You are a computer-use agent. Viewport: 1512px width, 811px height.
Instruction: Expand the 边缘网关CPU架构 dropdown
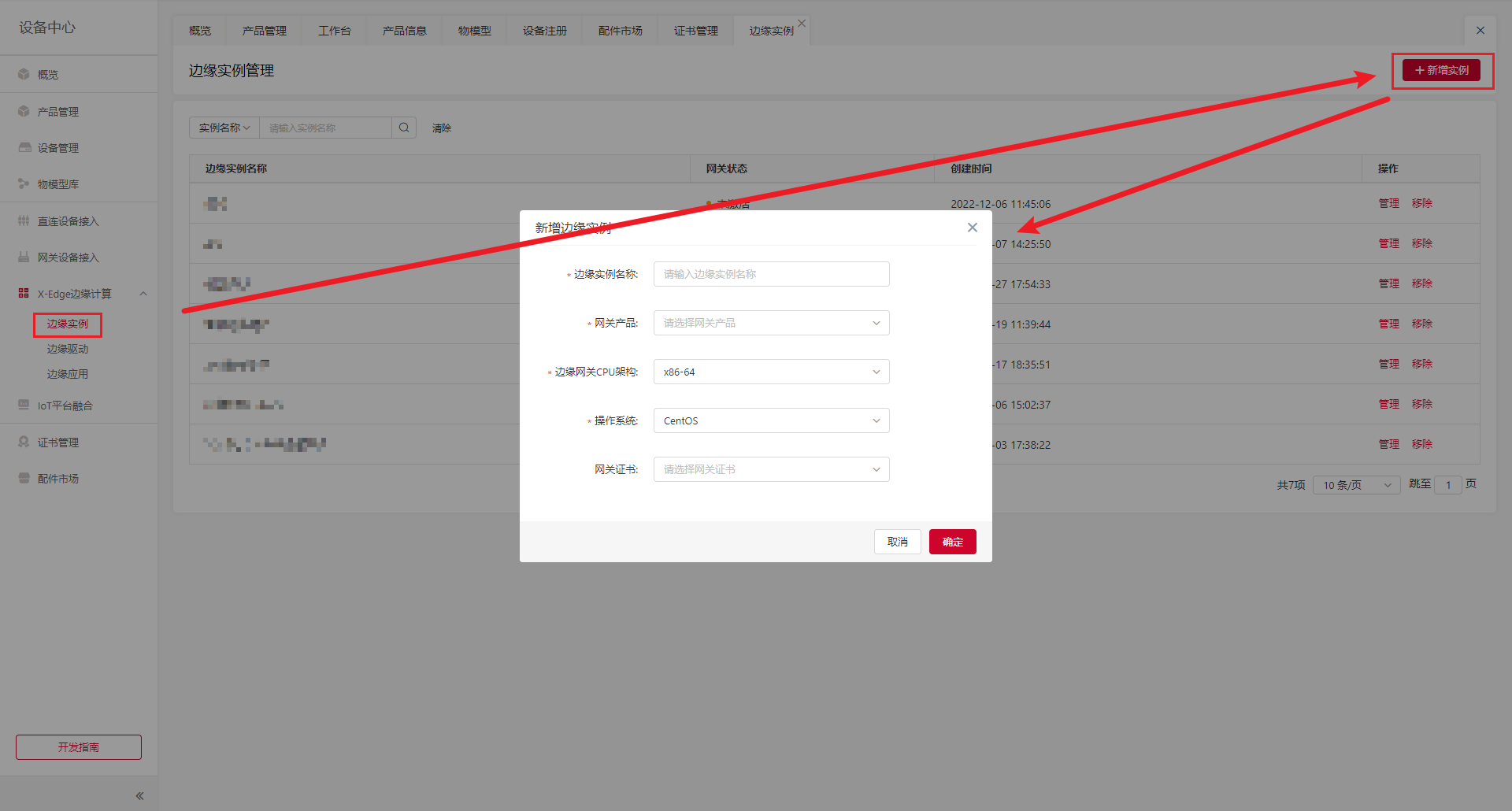point(771,372)
